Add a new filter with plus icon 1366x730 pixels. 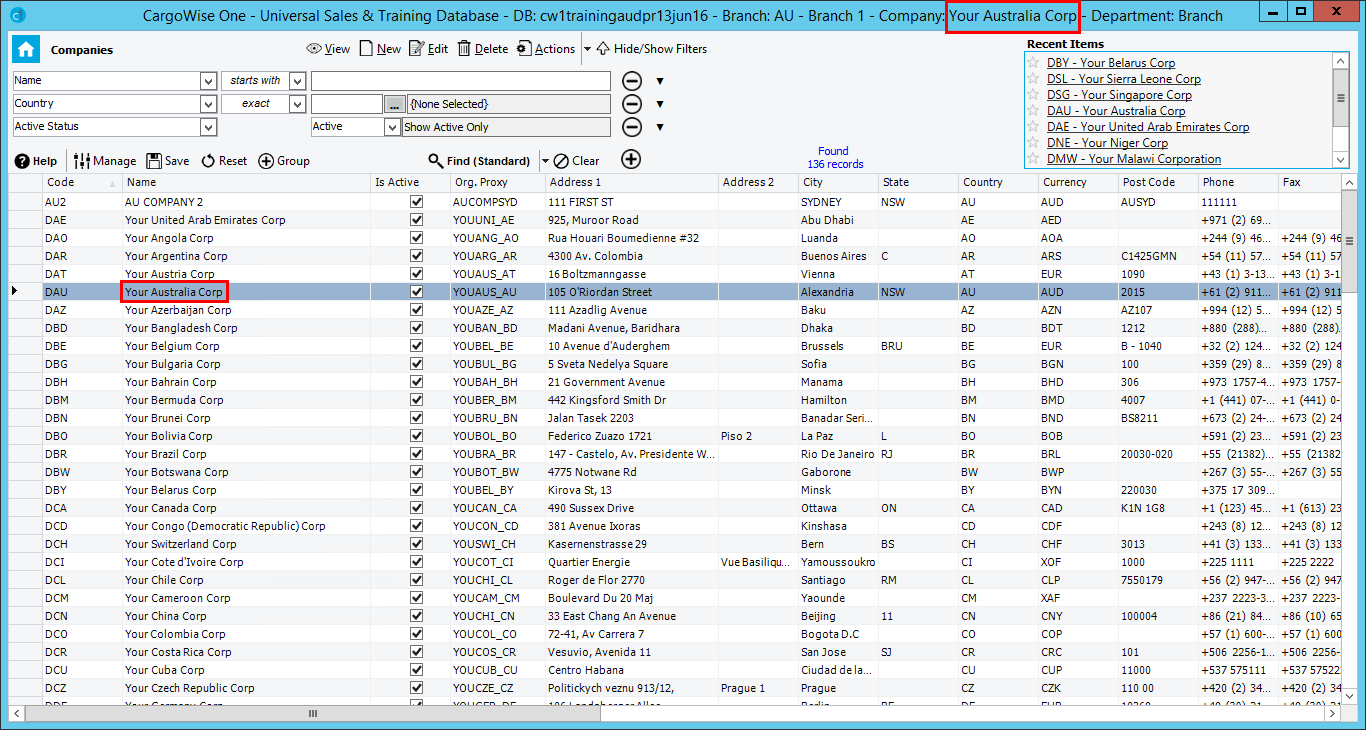click(631, 159)
